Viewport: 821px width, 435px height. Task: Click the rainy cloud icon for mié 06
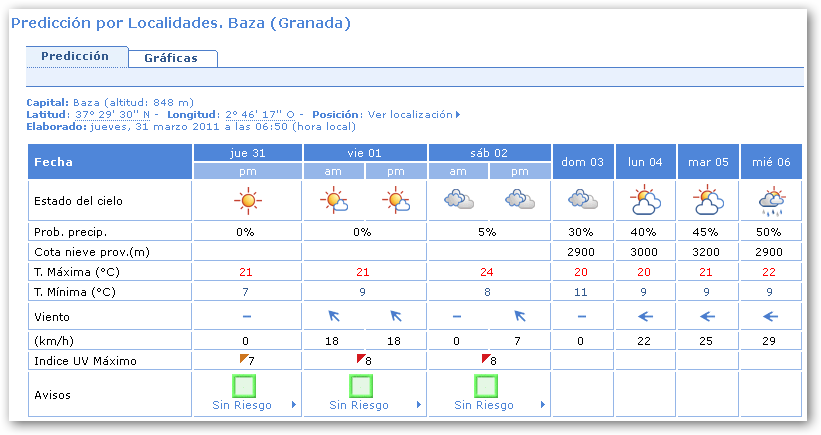[770, 201]
